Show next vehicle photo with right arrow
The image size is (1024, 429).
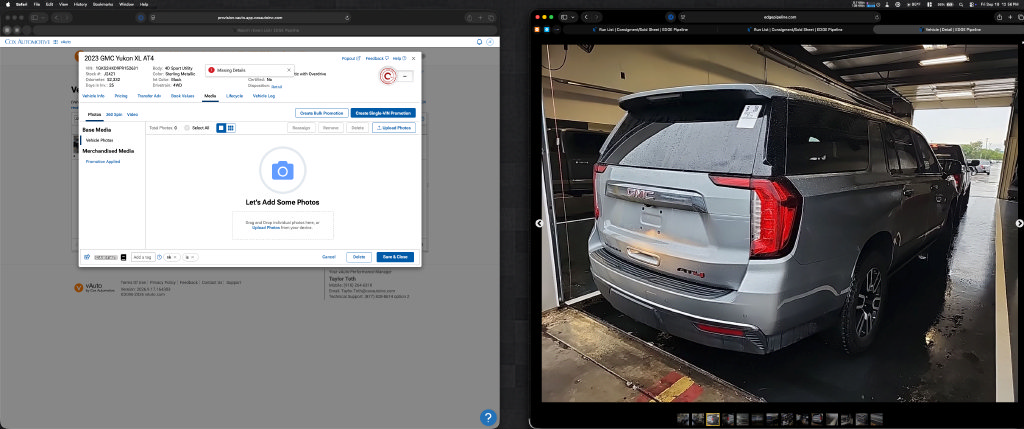click(x=1019, y=223)
